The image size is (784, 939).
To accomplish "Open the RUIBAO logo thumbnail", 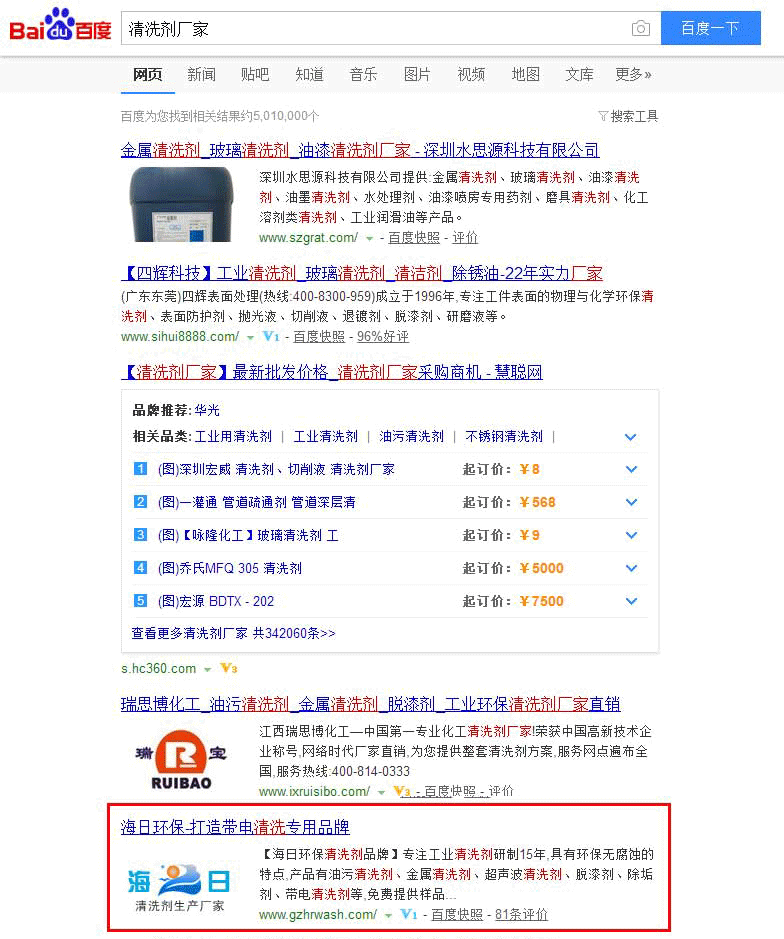I will coord(181,759).
